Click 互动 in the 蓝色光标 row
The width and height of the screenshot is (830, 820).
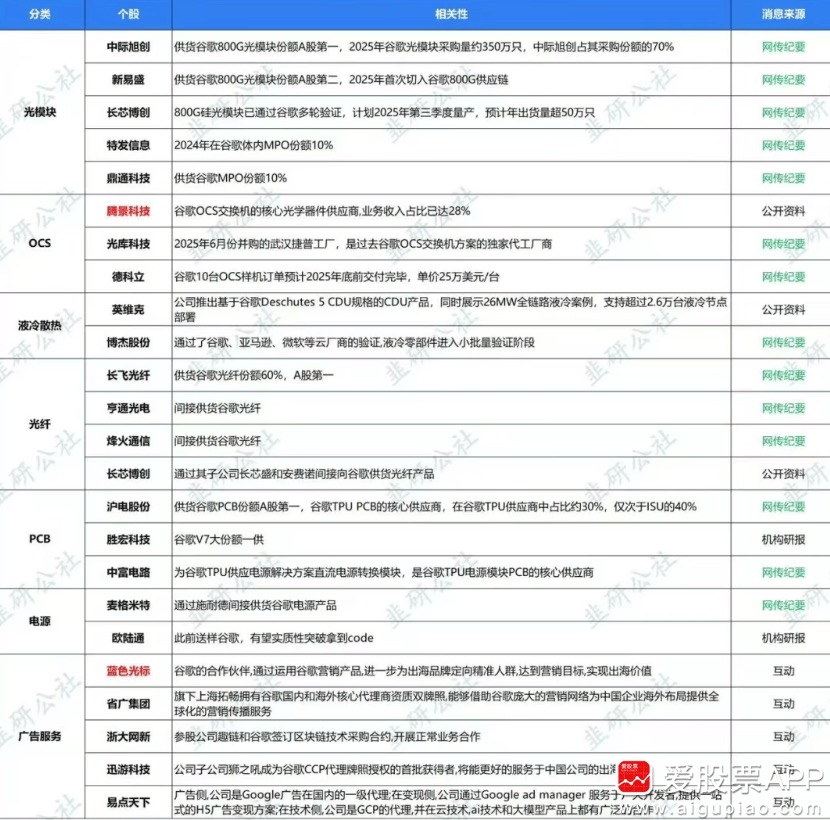tap(783, 670)
